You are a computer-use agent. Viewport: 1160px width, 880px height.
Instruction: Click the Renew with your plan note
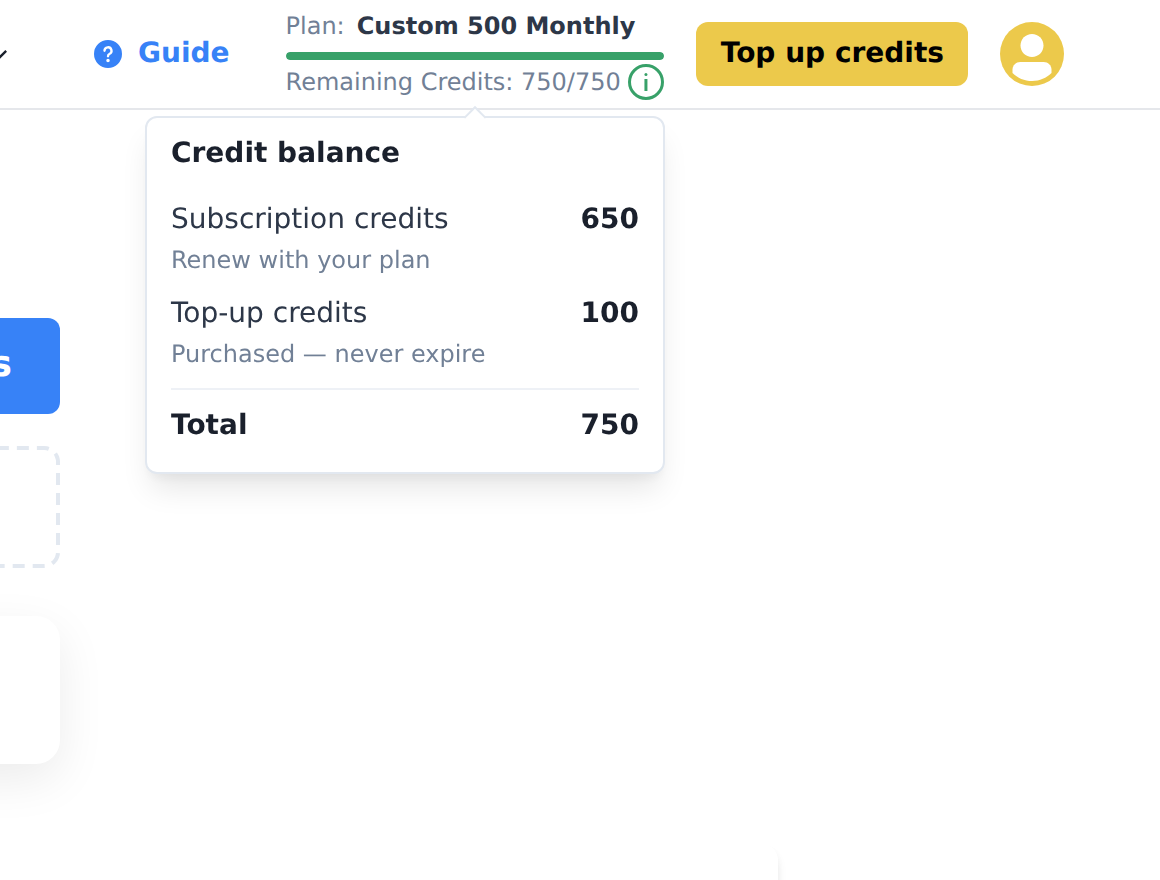(300, 260)
